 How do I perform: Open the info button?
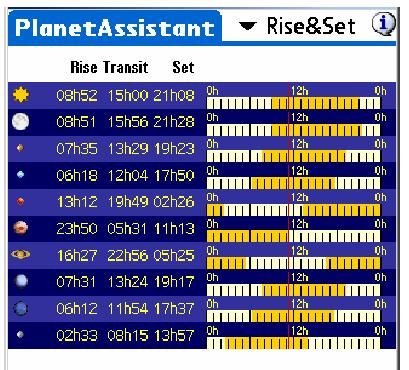[x=384, y=24]
